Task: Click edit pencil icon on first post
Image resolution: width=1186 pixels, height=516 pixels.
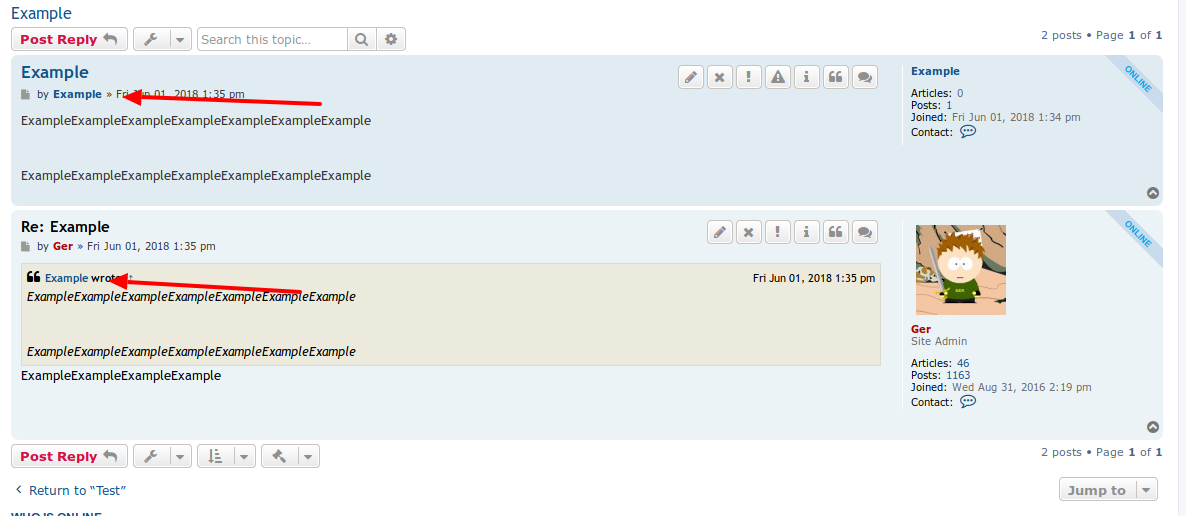Action: pyautogui.click(x=691, y=77)
